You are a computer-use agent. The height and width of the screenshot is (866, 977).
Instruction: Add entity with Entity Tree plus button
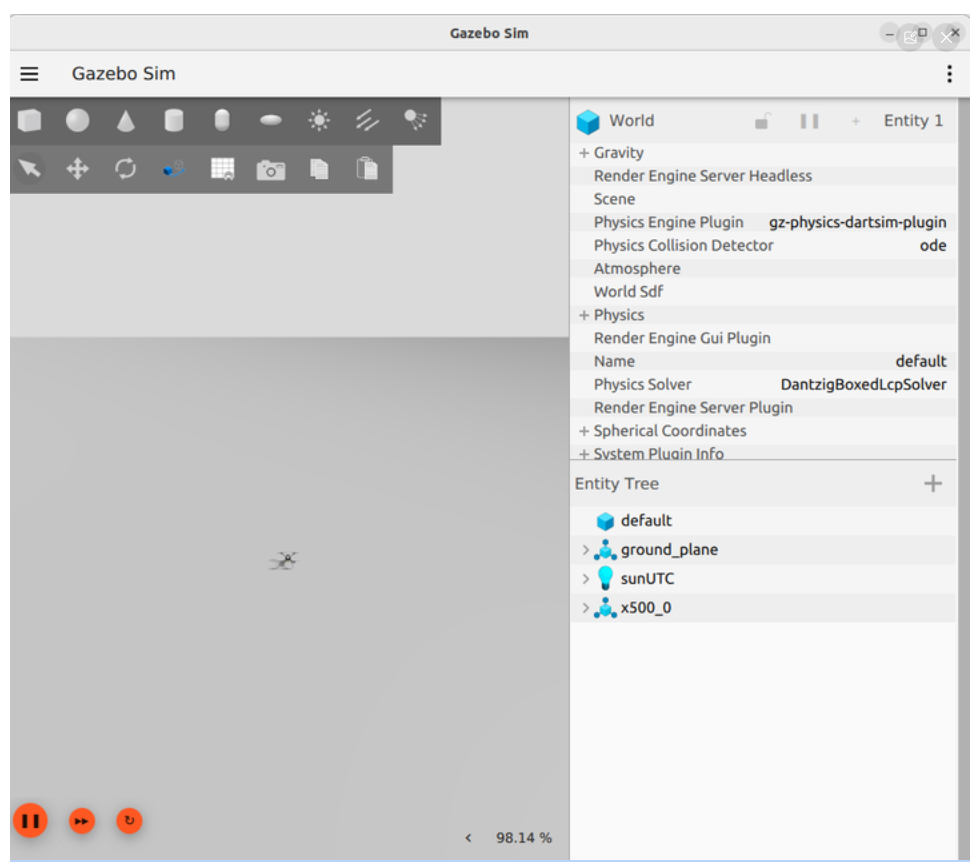(x=933, y=483)
